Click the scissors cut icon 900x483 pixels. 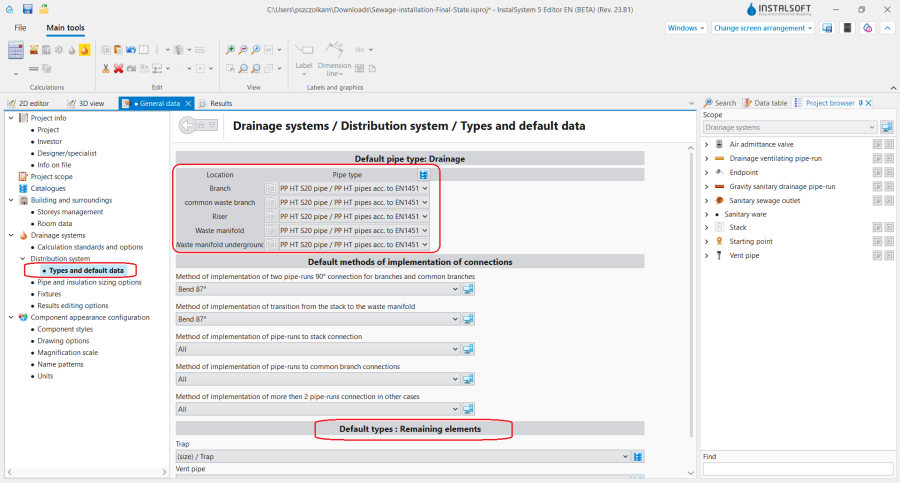point(106,68)
